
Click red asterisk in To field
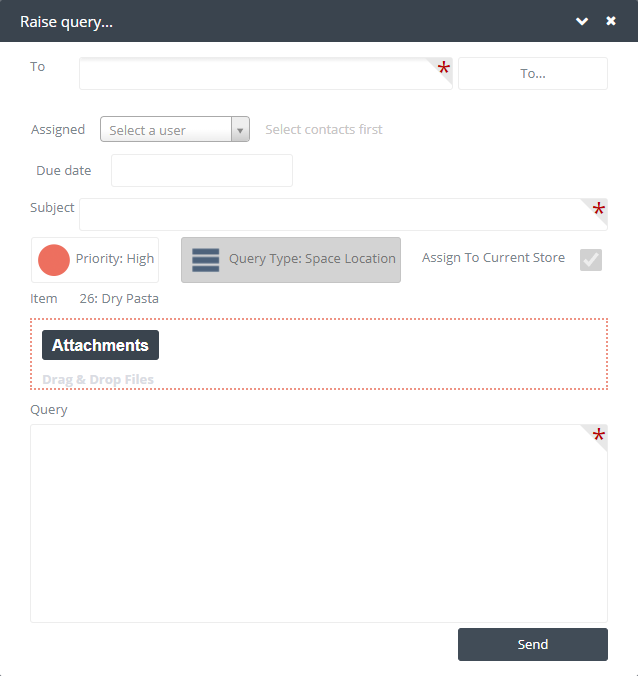[444, 67]
